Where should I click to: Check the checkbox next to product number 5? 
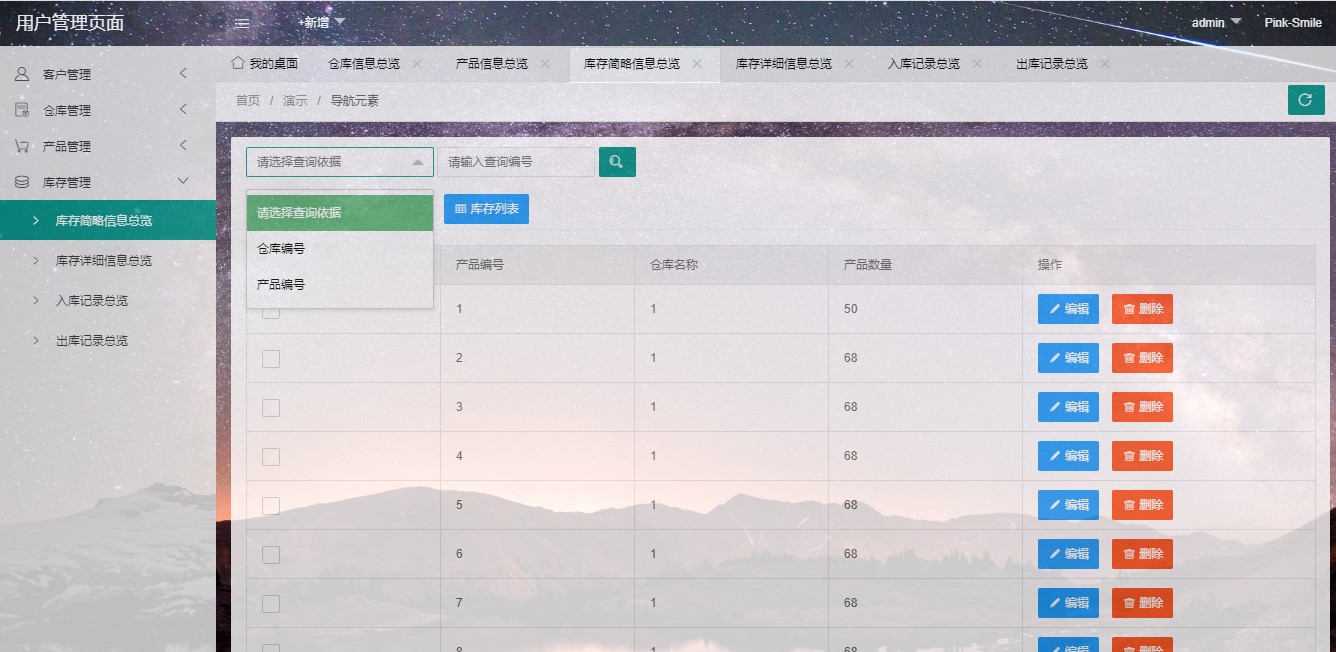[x=270, y=505]
